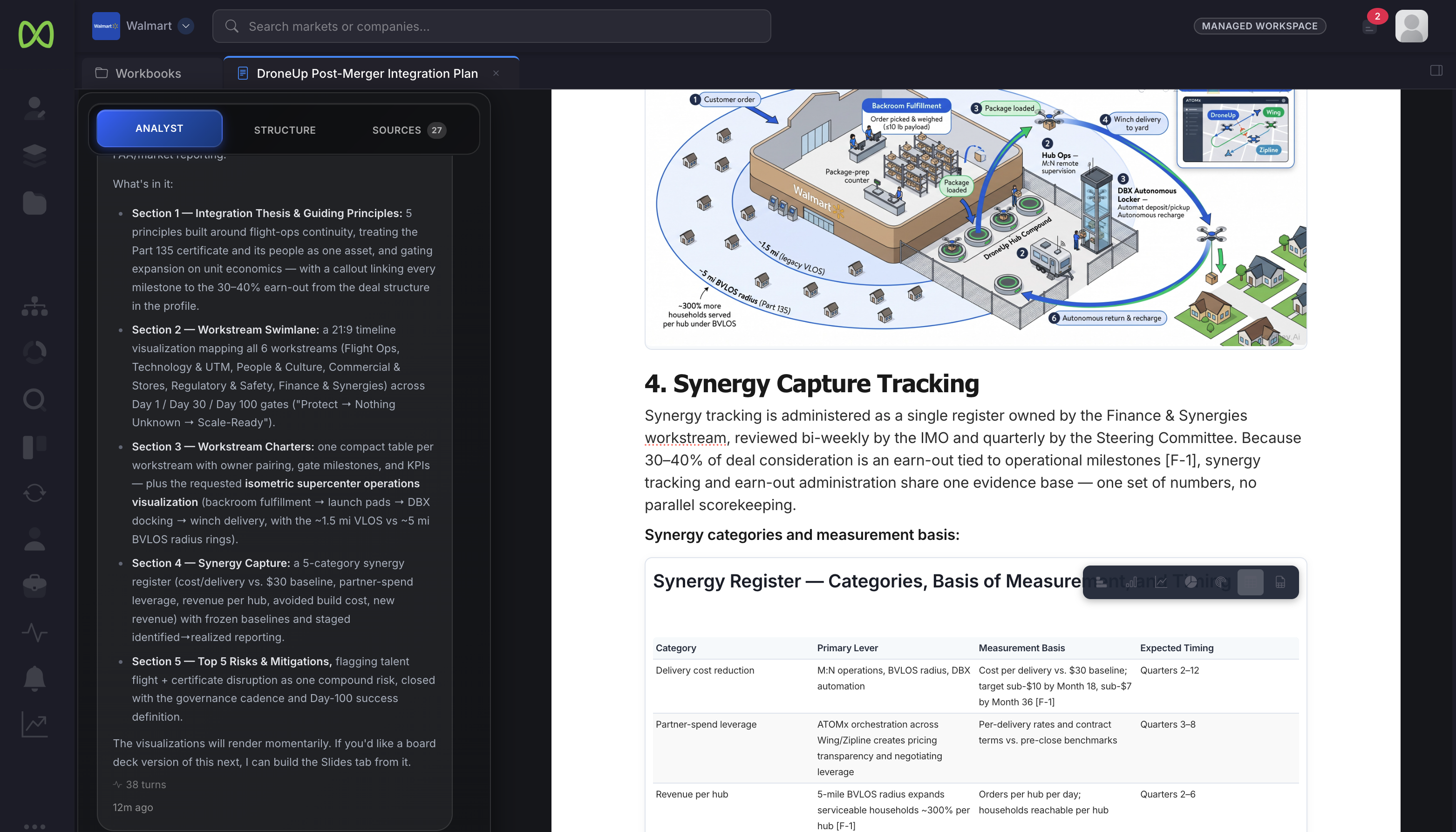Click the Category column header
Viewport: 1456px width, 832px height.
(x=676, y=648)
